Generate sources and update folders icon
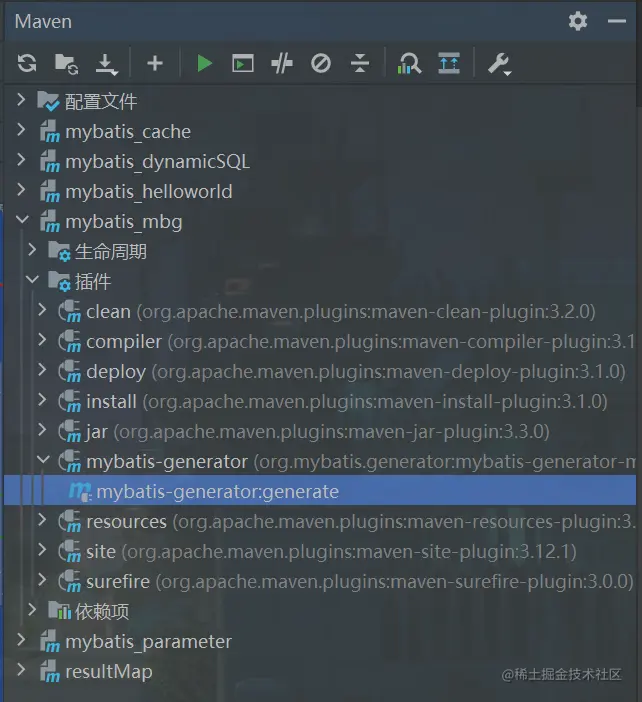The height and width of the screenshot is (702, 642). [x=66, y=63]
